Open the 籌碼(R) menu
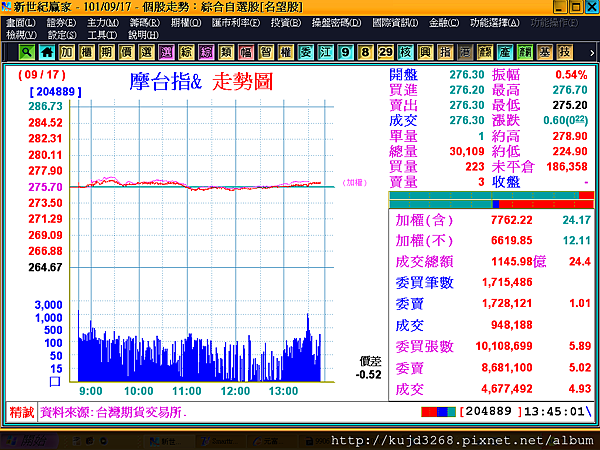Viewport: 600px width, 450px height. click(x=144, y=23)
